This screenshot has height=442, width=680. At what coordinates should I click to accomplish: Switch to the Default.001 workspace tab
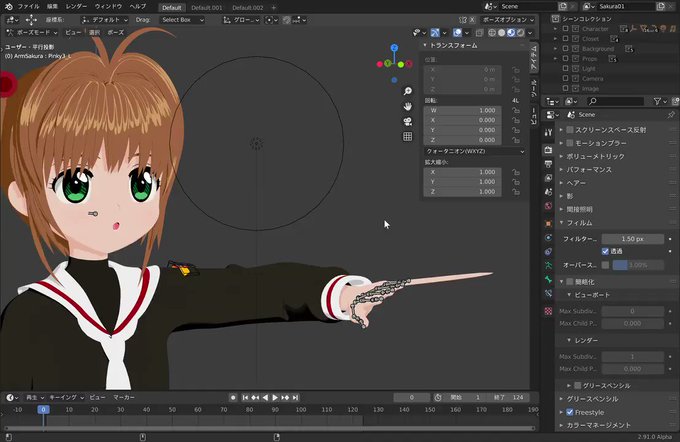click(x=206, y=7)
